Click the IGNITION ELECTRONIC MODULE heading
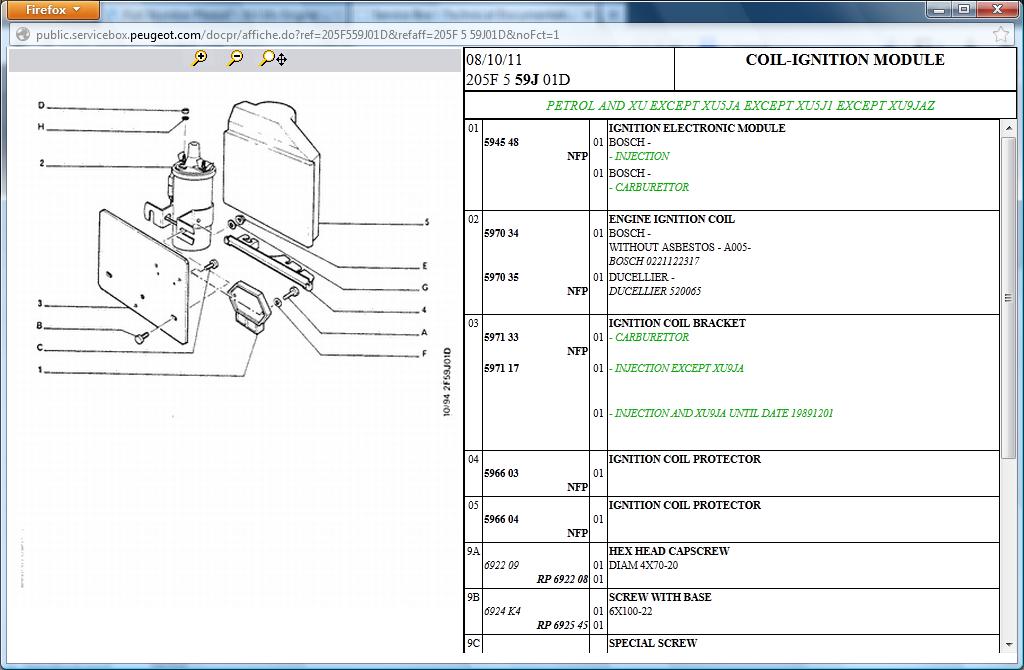The width and height of the screenshot is (1024, 670). tap(697, 128)
